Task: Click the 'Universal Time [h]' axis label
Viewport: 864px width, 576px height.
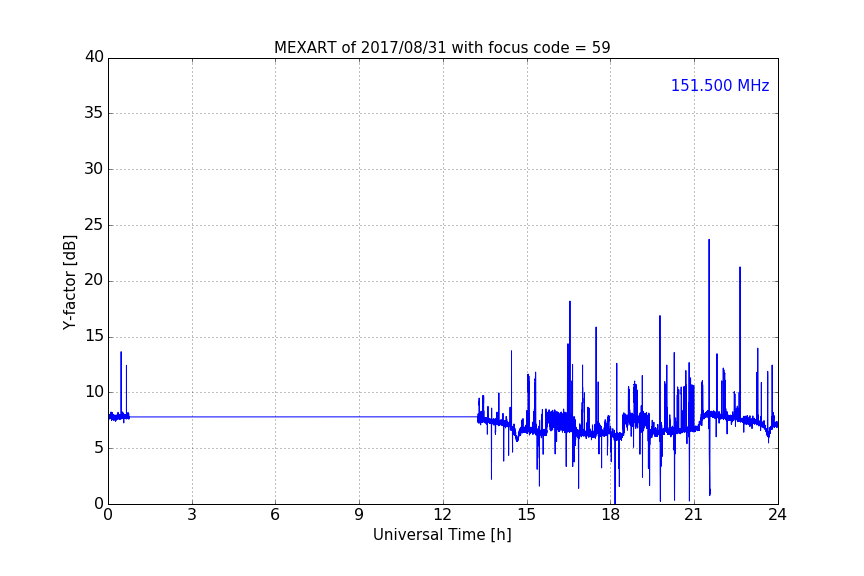Action: click(442, 535)
